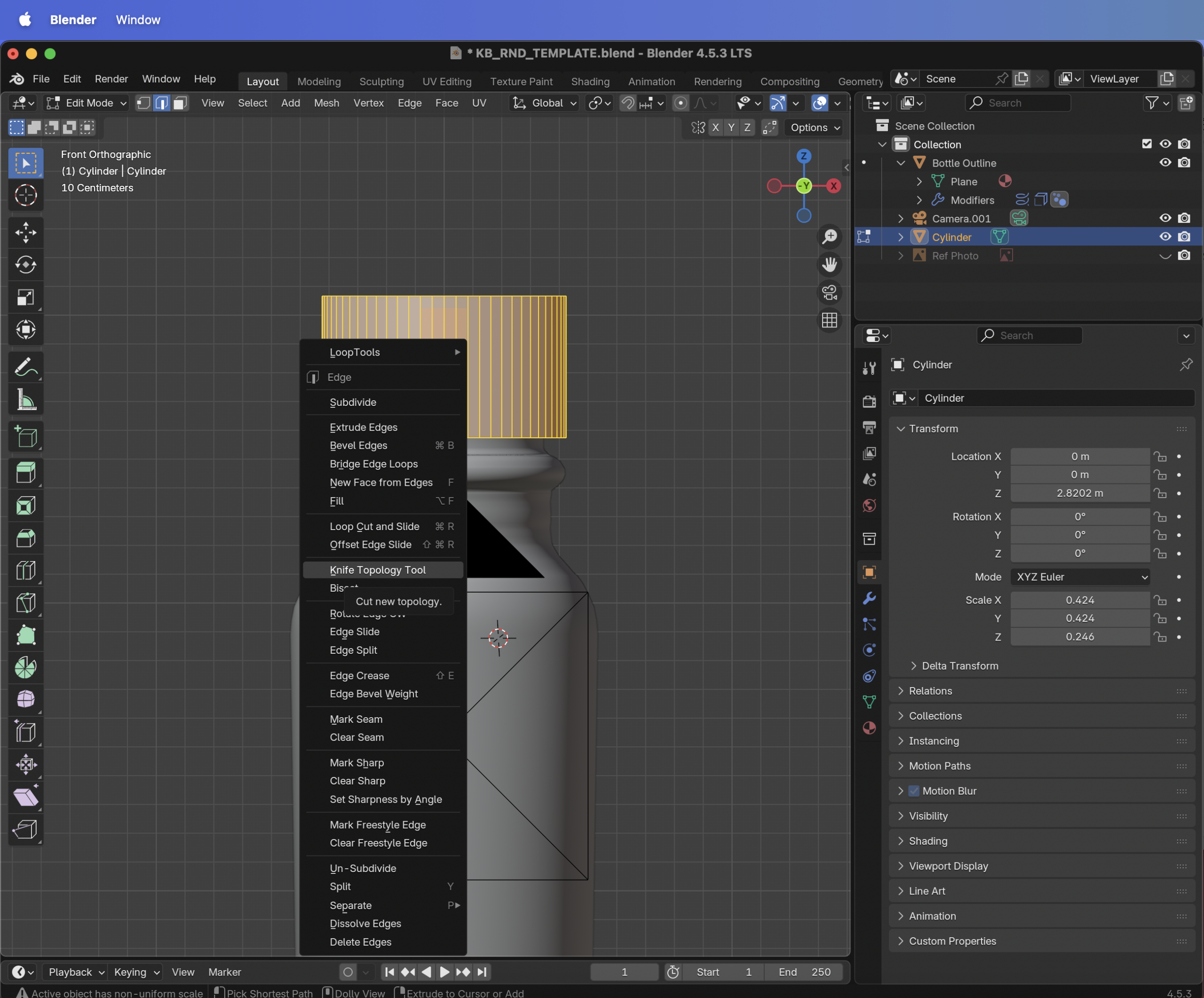This screenshot has height=998, width=1204.
Task: Open the Material properties tab icon
Action: pyautogui.click(x=869, y=728)
